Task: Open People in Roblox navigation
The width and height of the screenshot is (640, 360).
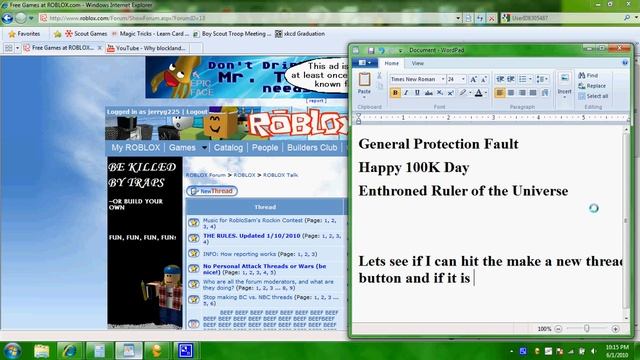Action: pos(265,148)
